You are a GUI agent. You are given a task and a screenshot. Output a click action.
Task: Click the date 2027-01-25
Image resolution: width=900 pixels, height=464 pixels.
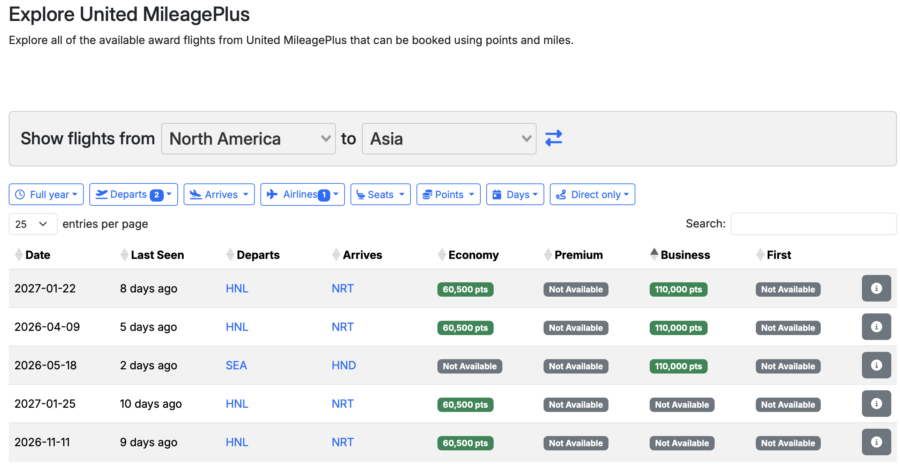47,404
